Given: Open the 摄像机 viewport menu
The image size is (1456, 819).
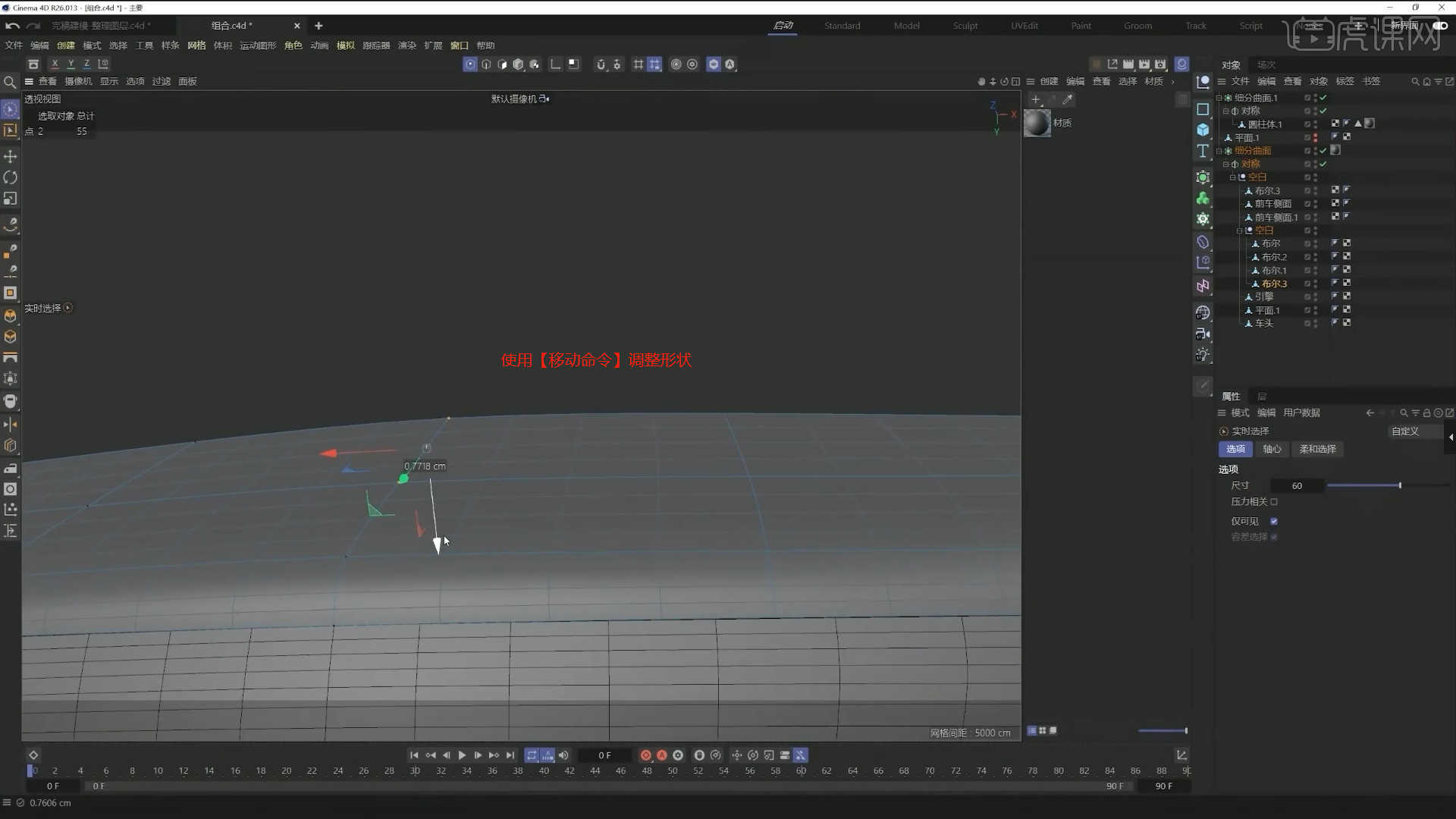Looking at the screenshot, I should coord(78,82).
